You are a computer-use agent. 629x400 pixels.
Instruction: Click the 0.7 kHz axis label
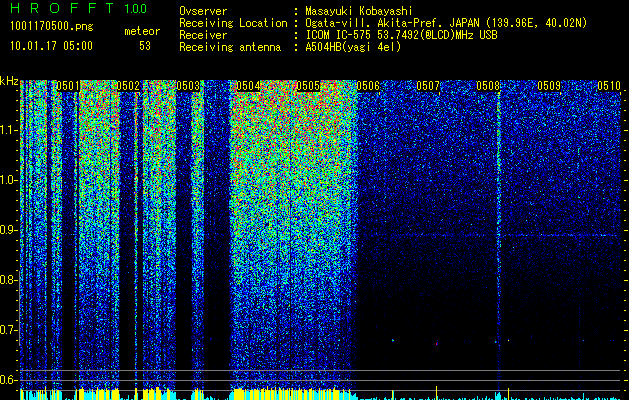click(x=9, y=330)
